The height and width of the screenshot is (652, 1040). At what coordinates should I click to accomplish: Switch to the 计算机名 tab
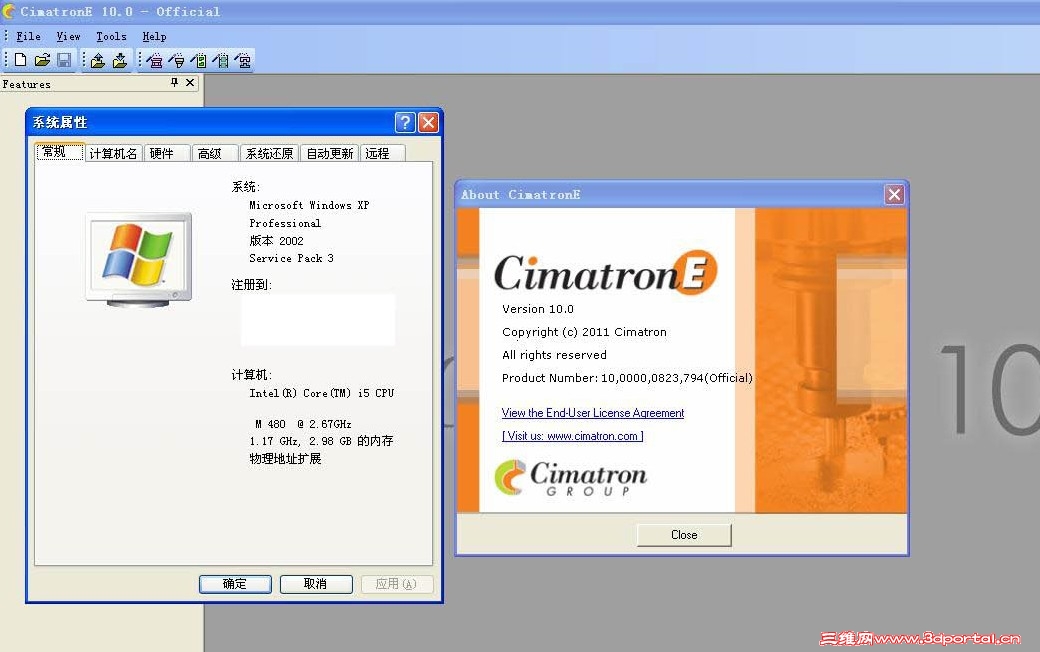pos(113,153)
